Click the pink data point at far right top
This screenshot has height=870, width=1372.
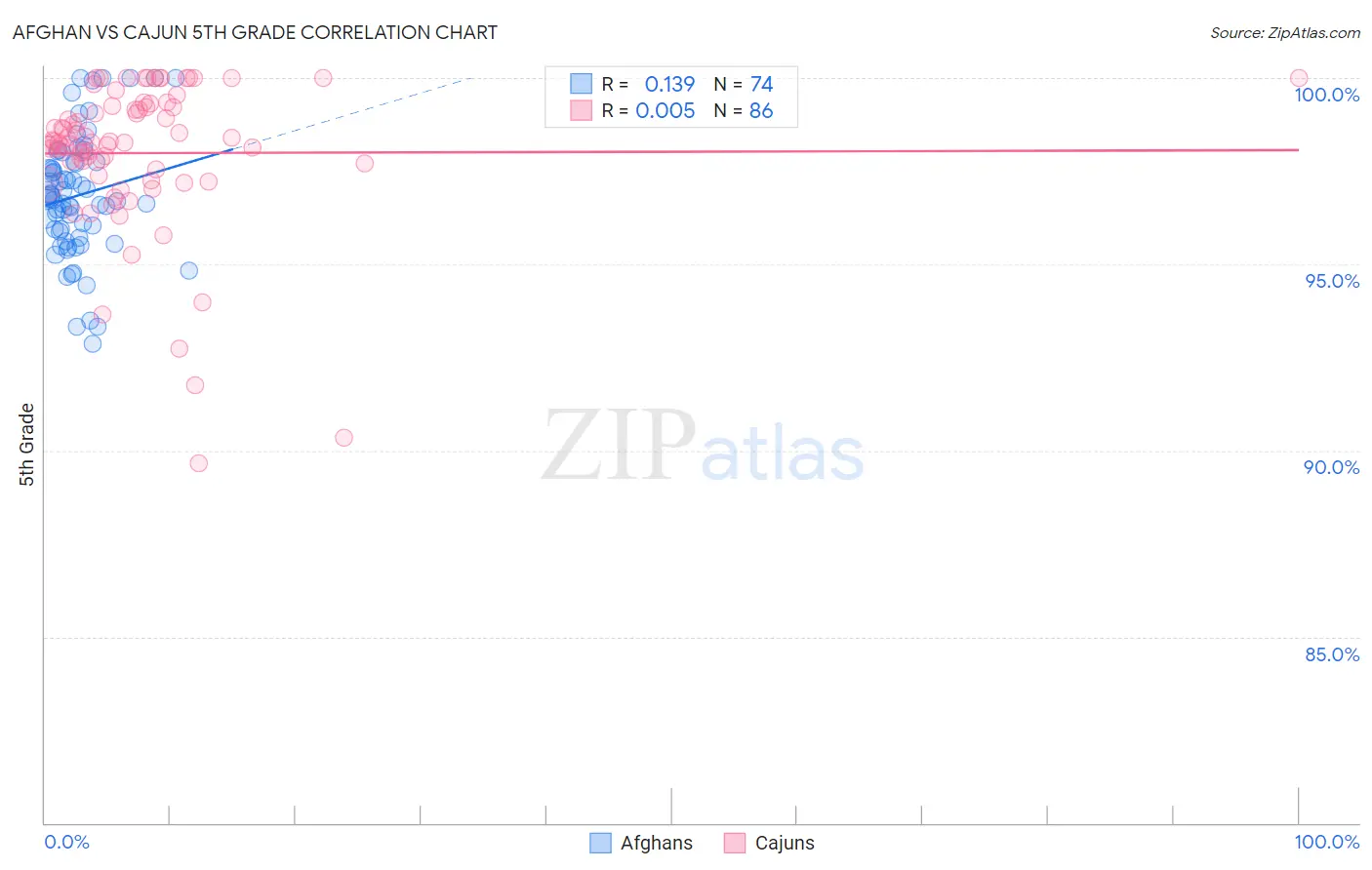(x=1299, y=78)
